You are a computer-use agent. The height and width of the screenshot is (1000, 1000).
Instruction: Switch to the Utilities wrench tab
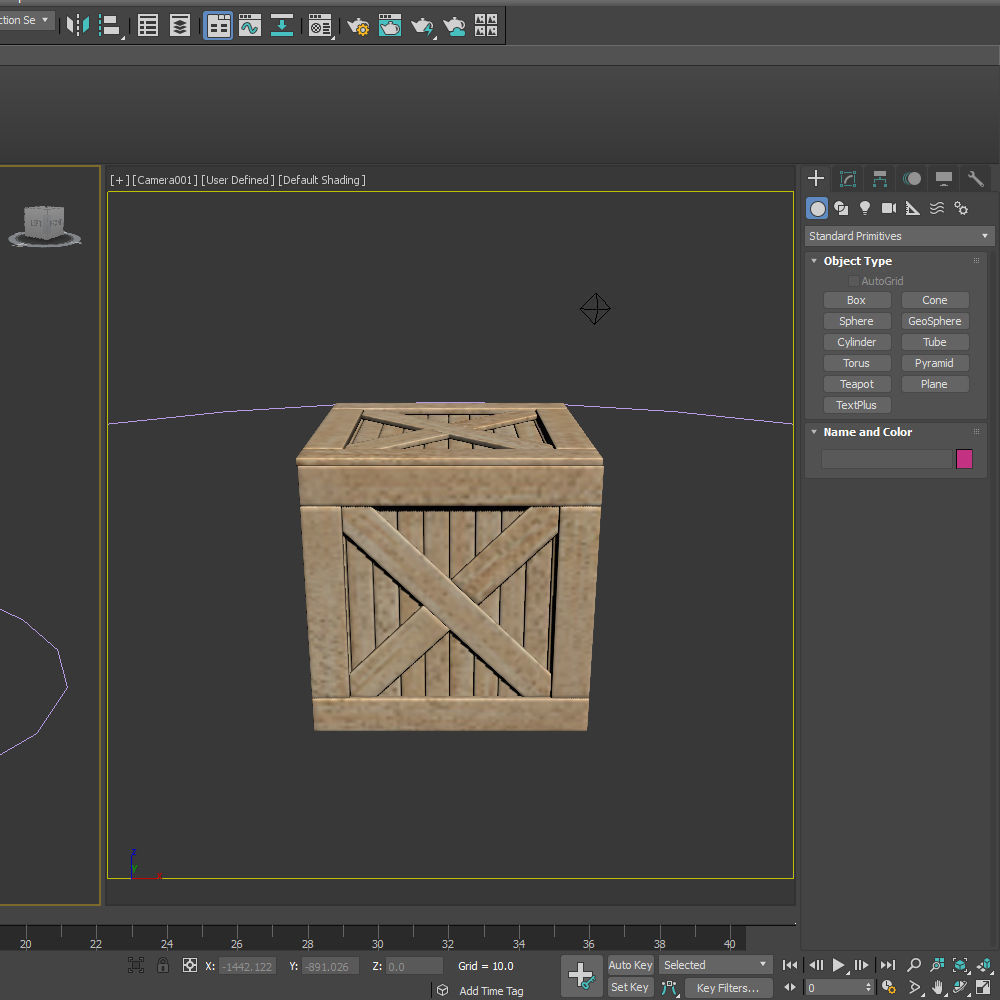976,179
